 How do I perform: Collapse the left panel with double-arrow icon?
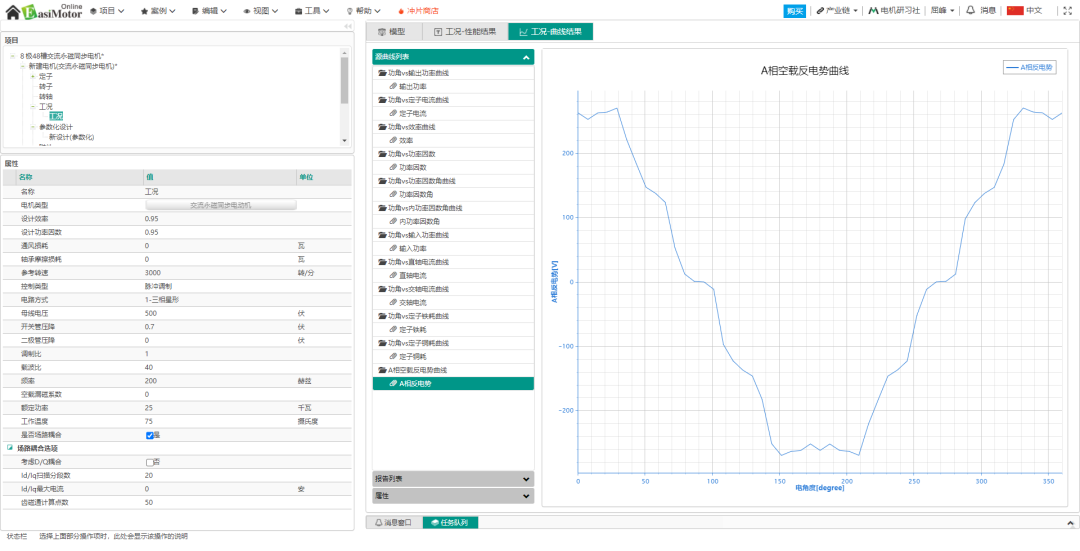[348, 27]
